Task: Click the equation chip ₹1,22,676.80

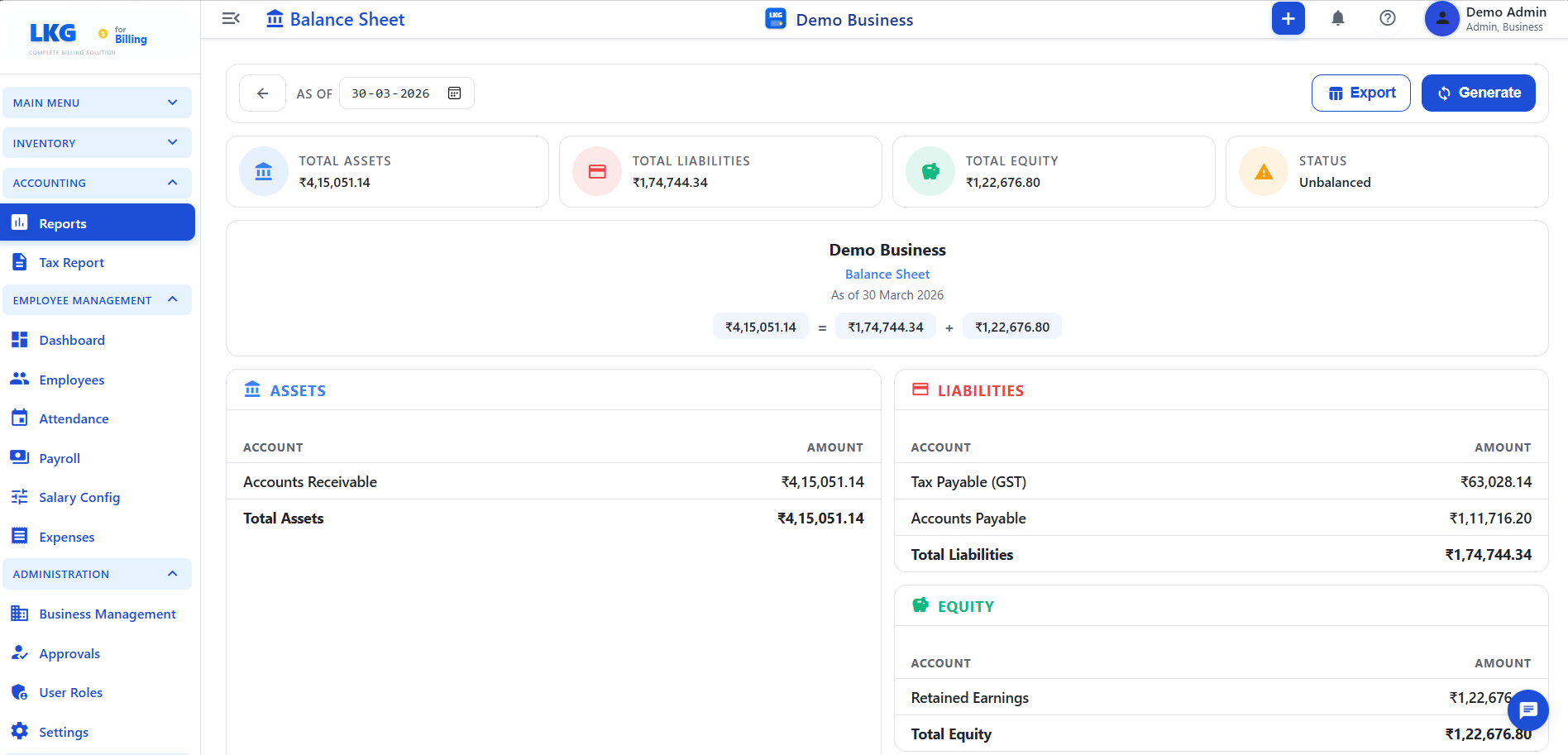Action: (x=1012, y=327)
